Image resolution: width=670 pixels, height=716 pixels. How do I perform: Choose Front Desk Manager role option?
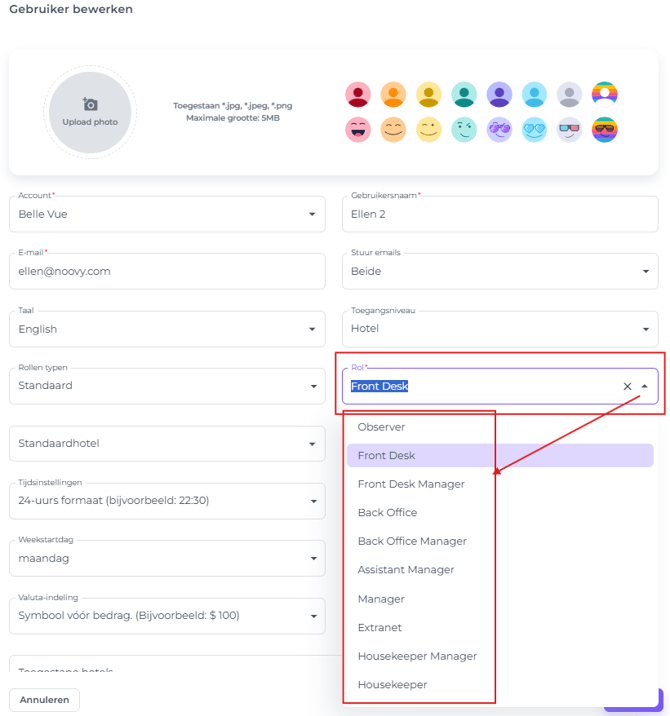point(411,484)
